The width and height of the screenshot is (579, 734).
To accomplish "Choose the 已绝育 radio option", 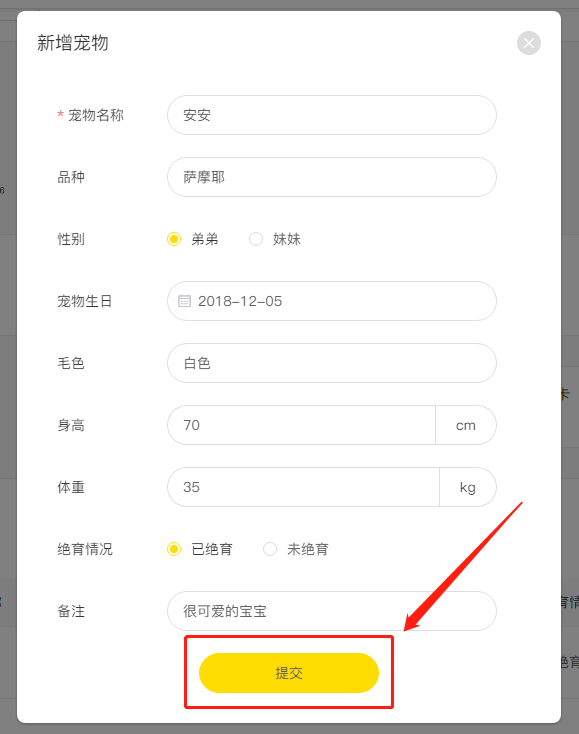I will (174, 549).
